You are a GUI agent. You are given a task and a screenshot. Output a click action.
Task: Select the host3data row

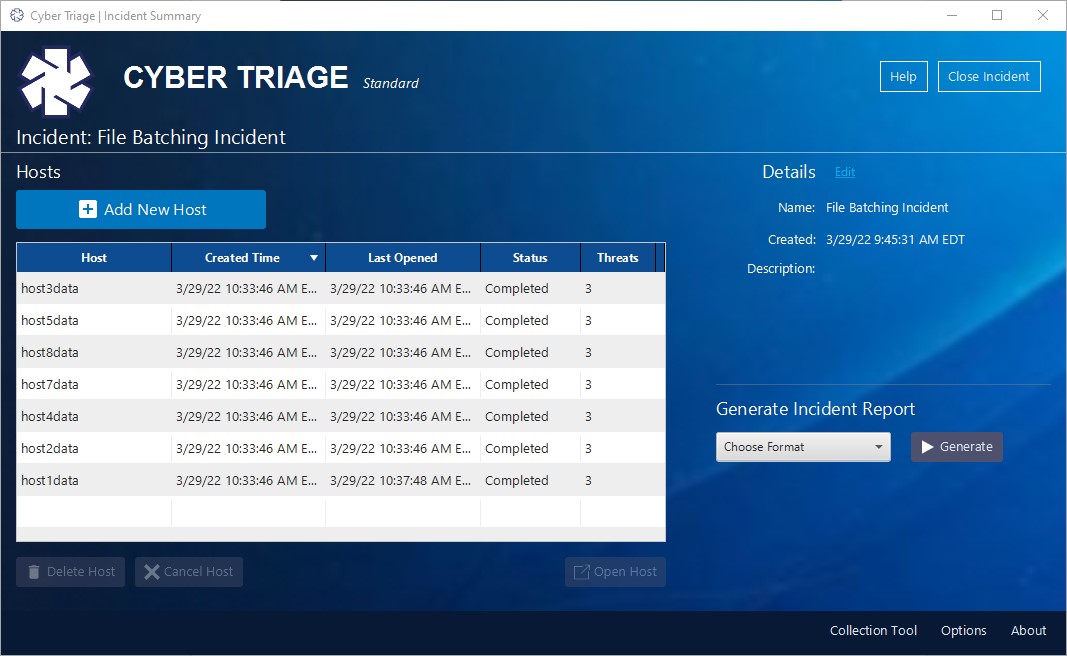(x=341, y=289)
